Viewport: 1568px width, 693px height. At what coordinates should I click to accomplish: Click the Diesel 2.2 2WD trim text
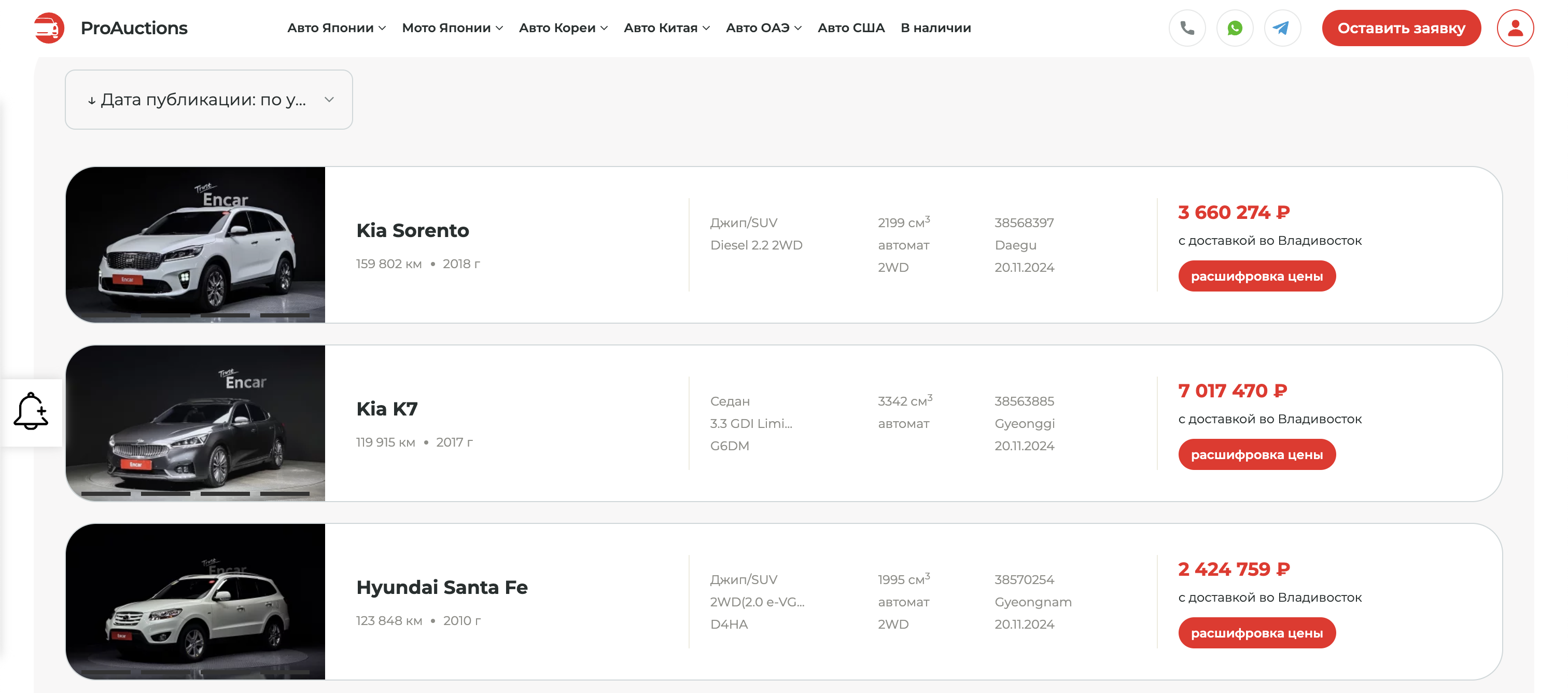point(756,245)
